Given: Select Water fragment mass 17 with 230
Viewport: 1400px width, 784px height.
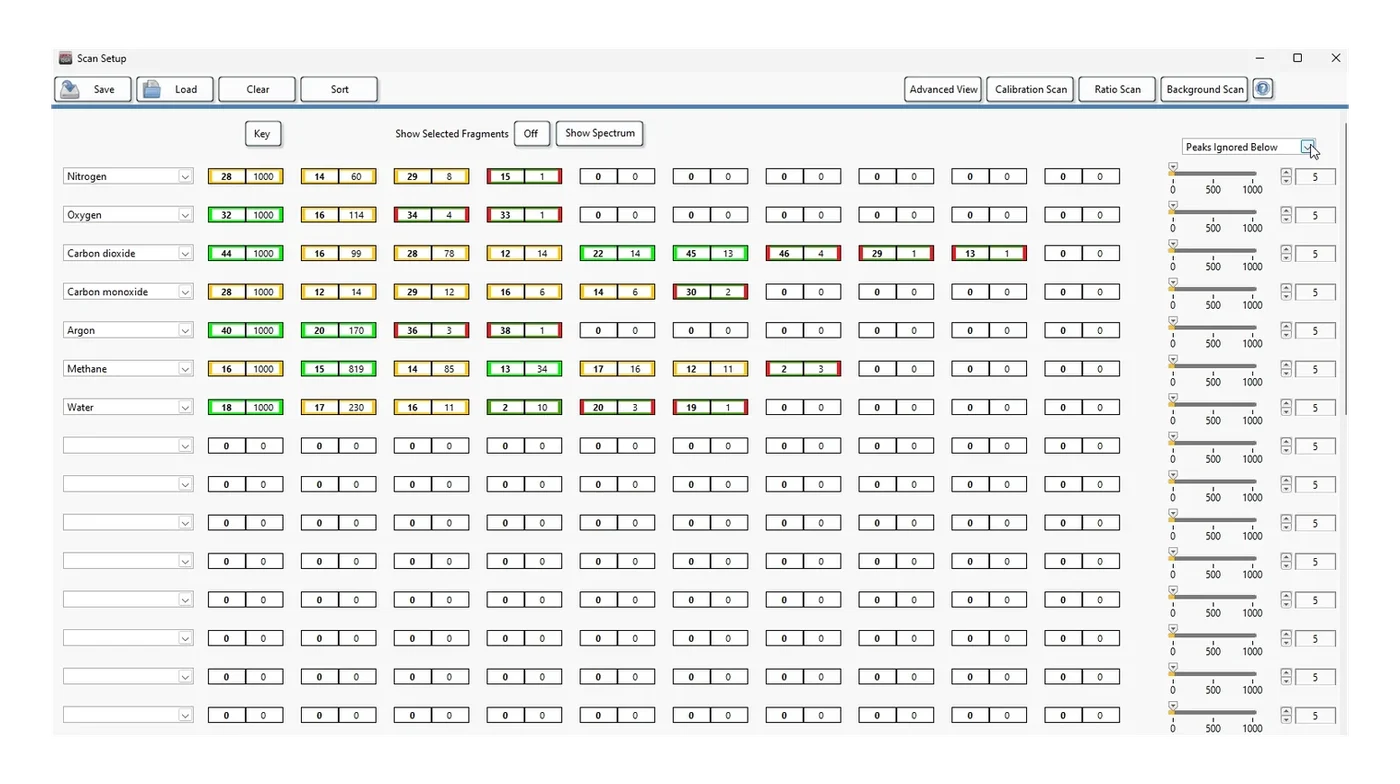Looking at the screenshot, I should (339, 408).
